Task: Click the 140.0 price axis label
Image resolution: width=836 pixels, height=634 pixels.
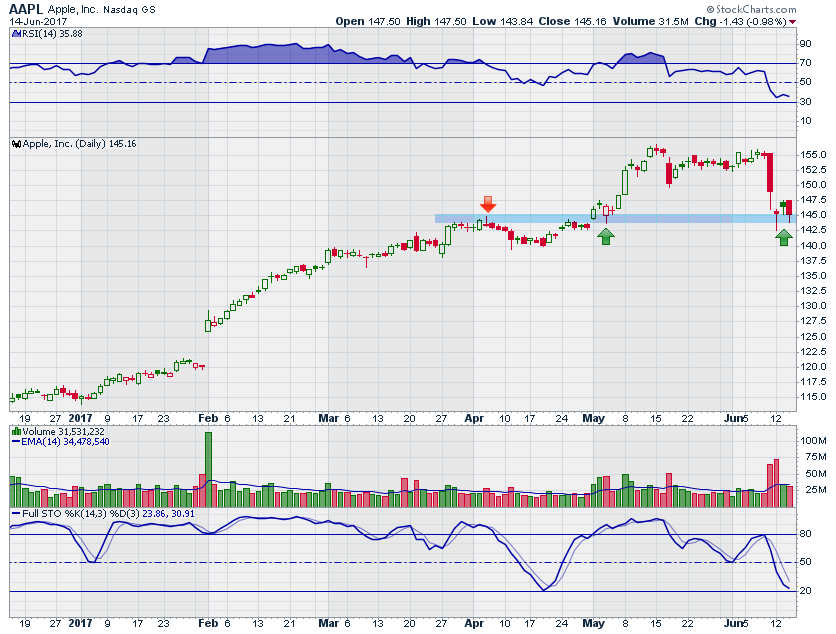Action: click(x=813, y=245)
